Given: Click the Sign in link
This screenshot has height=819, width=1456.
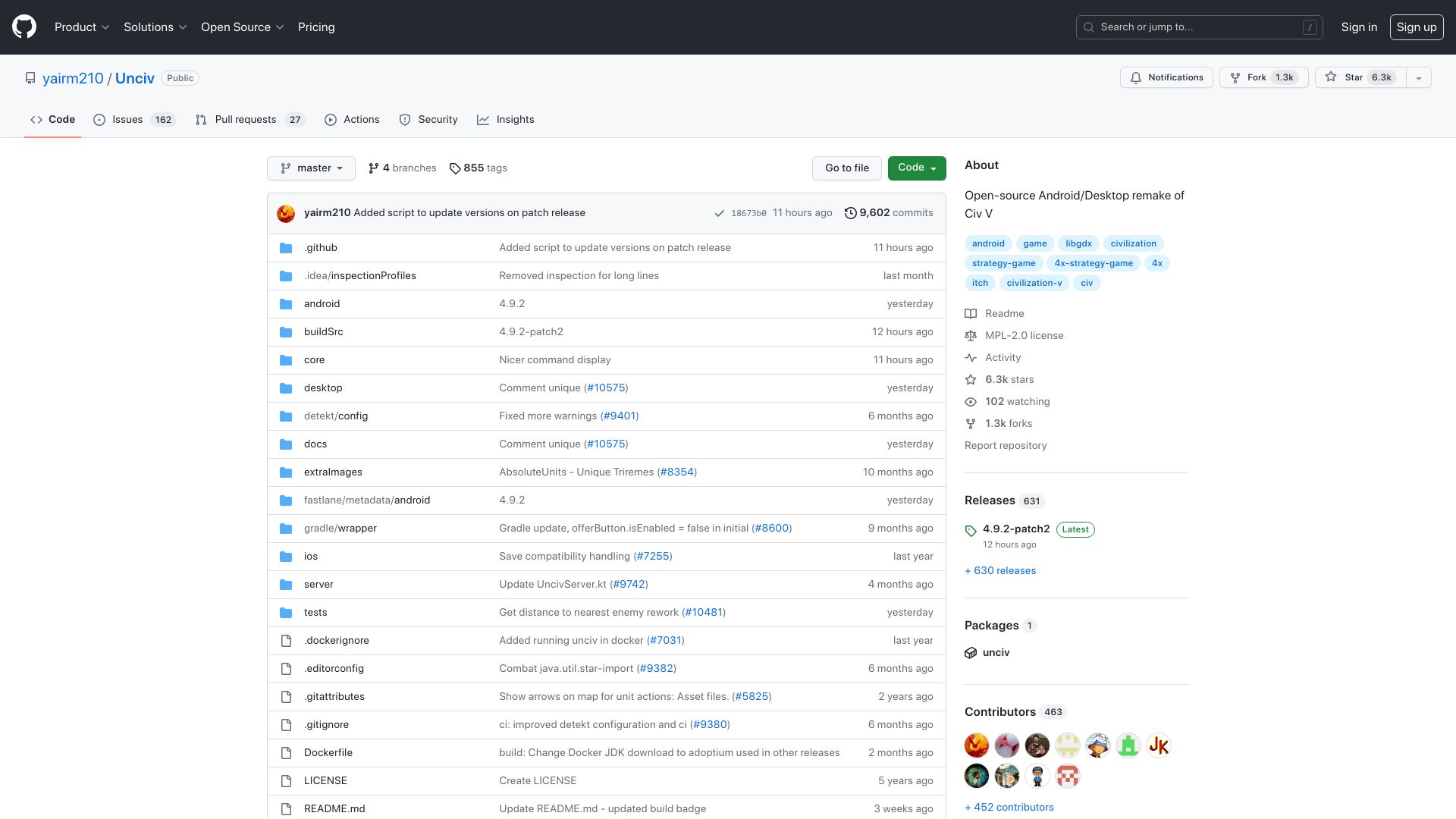Looking at the screenshot, I should point(1359,27).
